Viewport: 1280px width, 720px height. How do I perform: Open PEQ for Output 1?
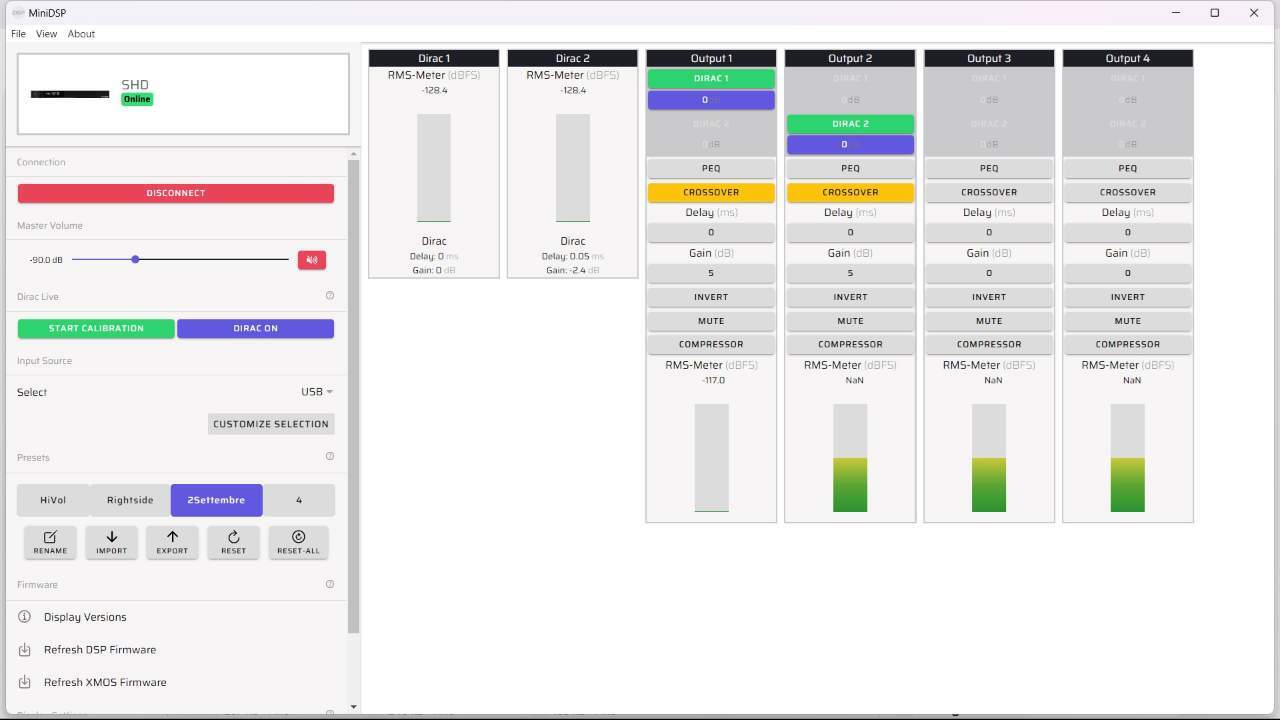(x=711, y=168)
